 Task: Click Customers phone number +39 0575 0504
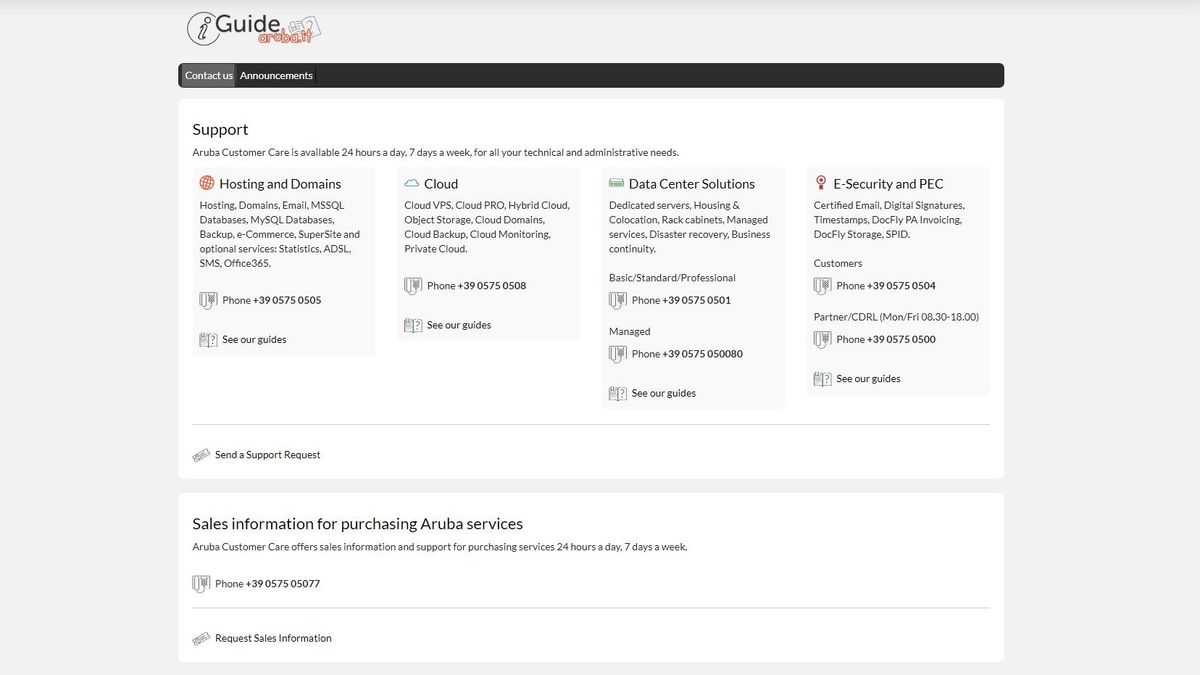coord(901,286)
